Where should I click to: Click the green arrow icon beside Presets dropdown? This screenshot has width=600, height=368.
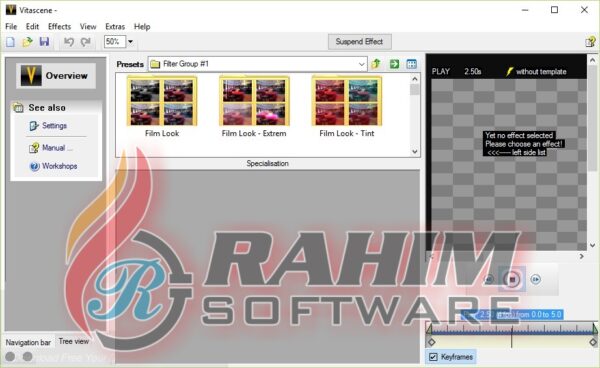click(x=394, y=64)
